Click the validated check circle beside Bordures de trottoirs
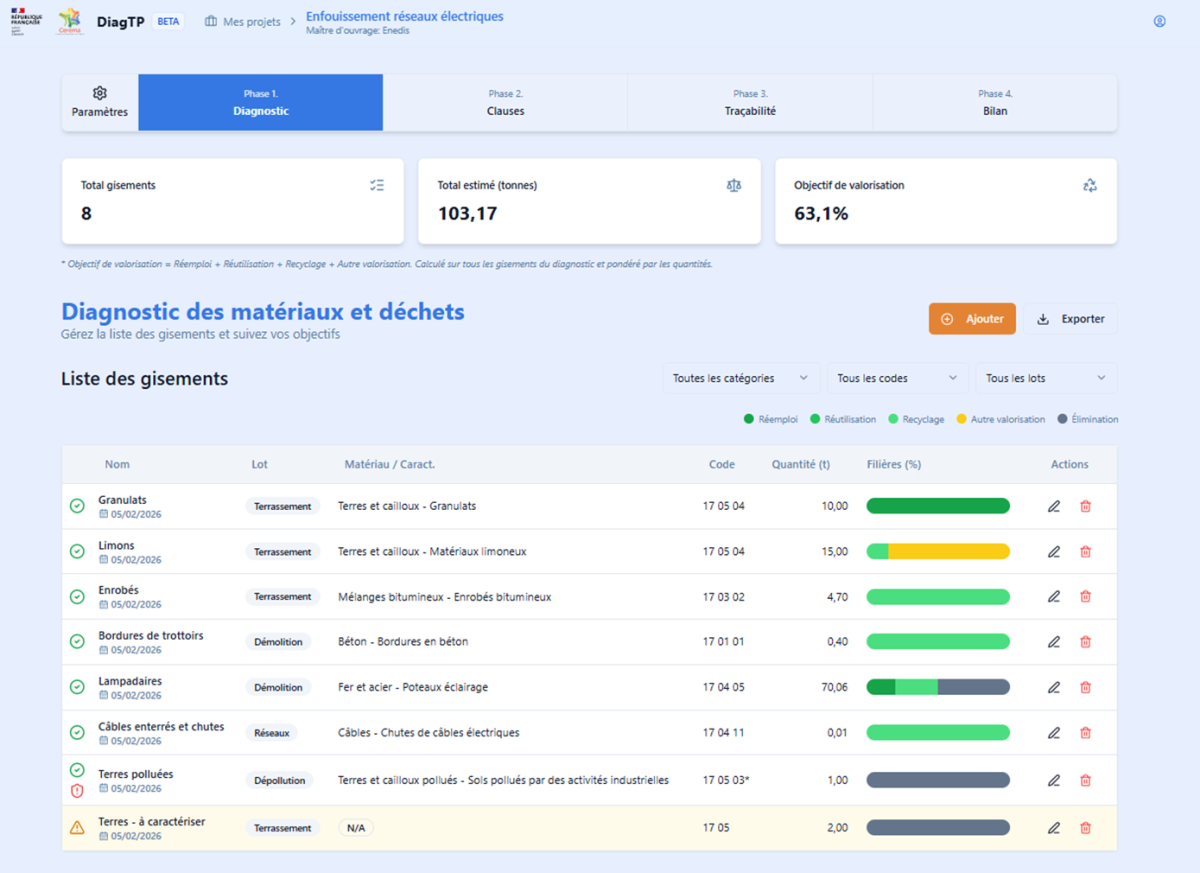Image resolution: width=1200 pixels, height=873 pixels. pyautogui.click(x=77, y=642)
